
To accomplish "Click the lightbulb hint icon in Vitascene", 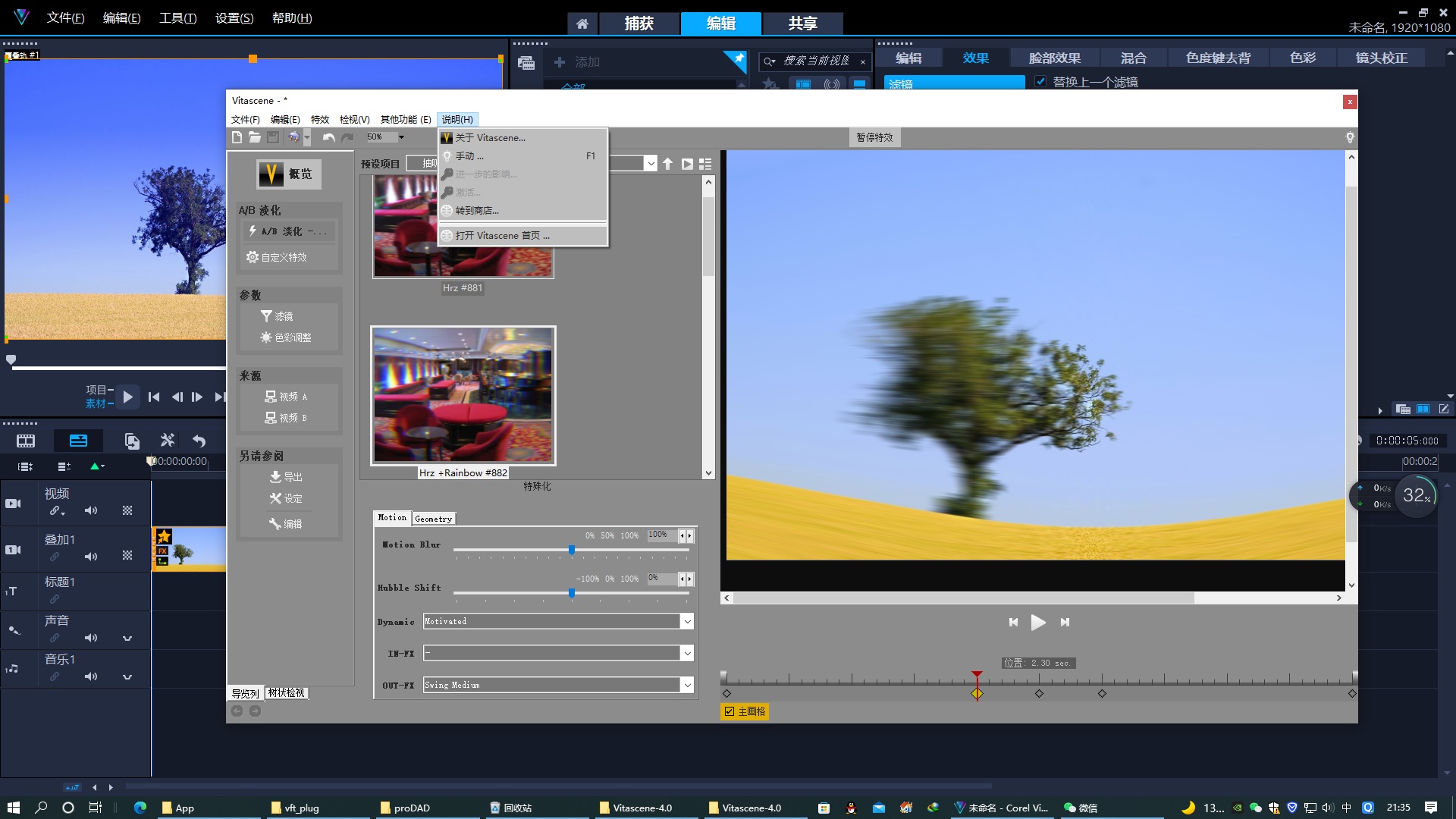I will coord(1350,137).
